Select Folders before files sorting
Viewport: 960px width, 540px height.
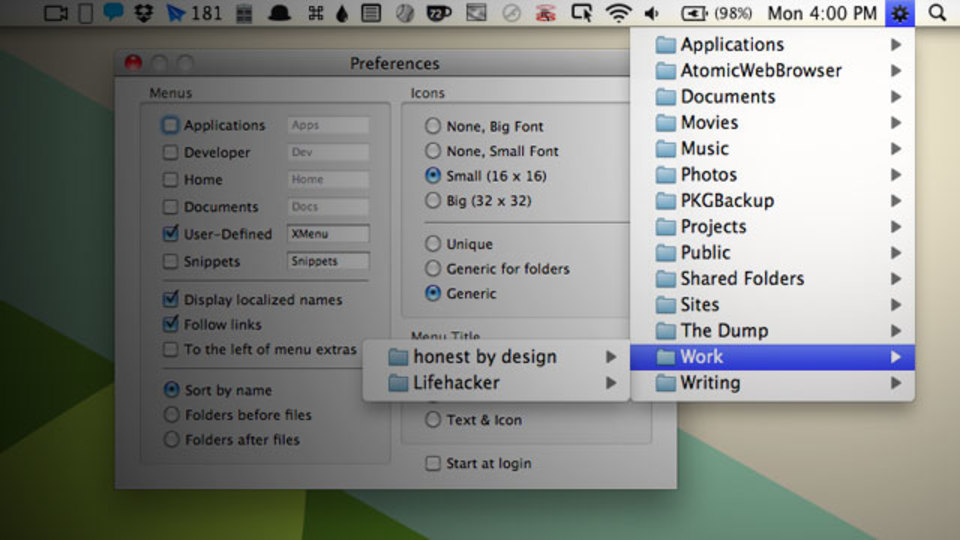point(171,414)
